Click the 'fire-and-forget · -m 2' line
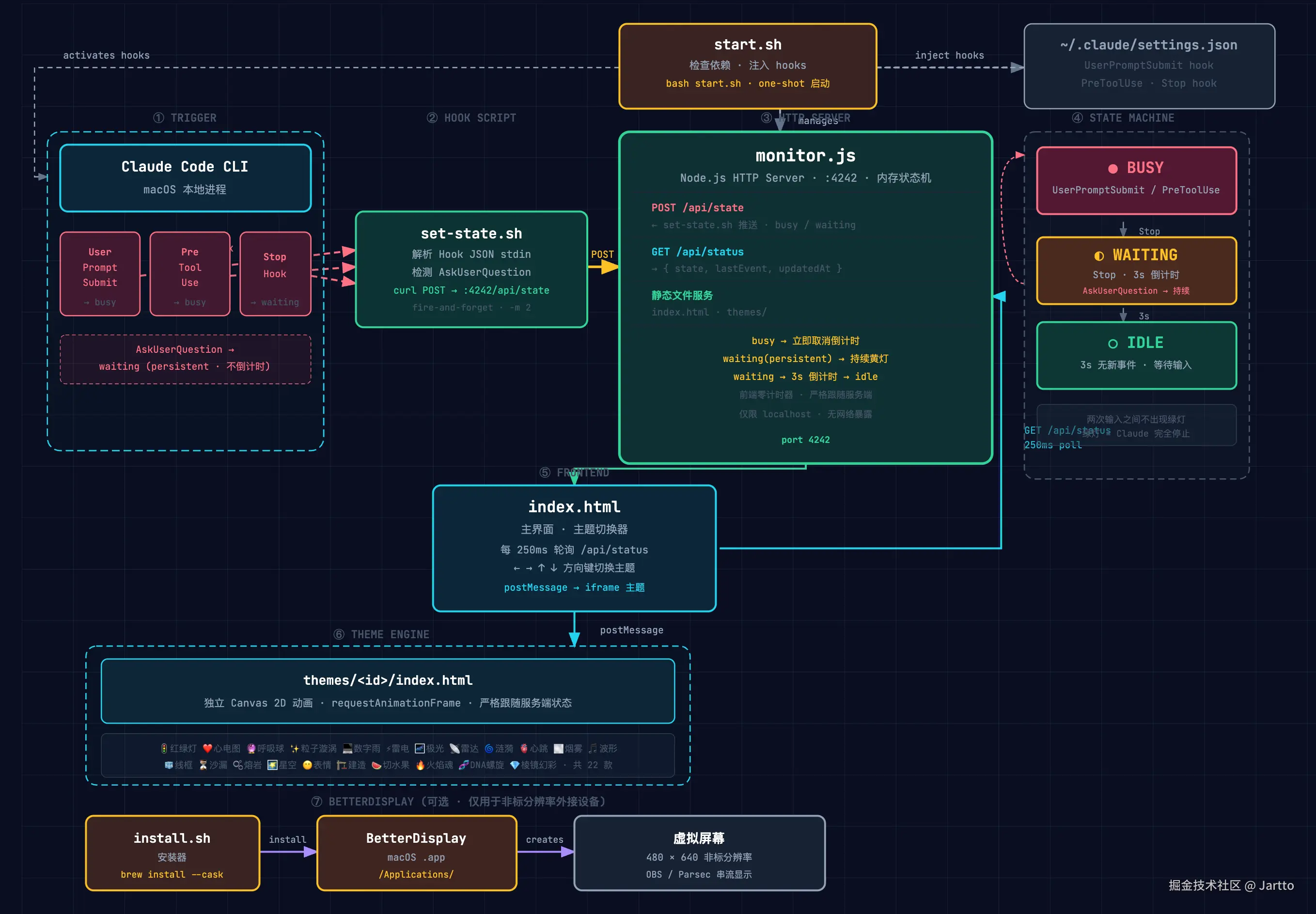The height and width of the screenshot is (914, 1316). (x=471, y=308)
